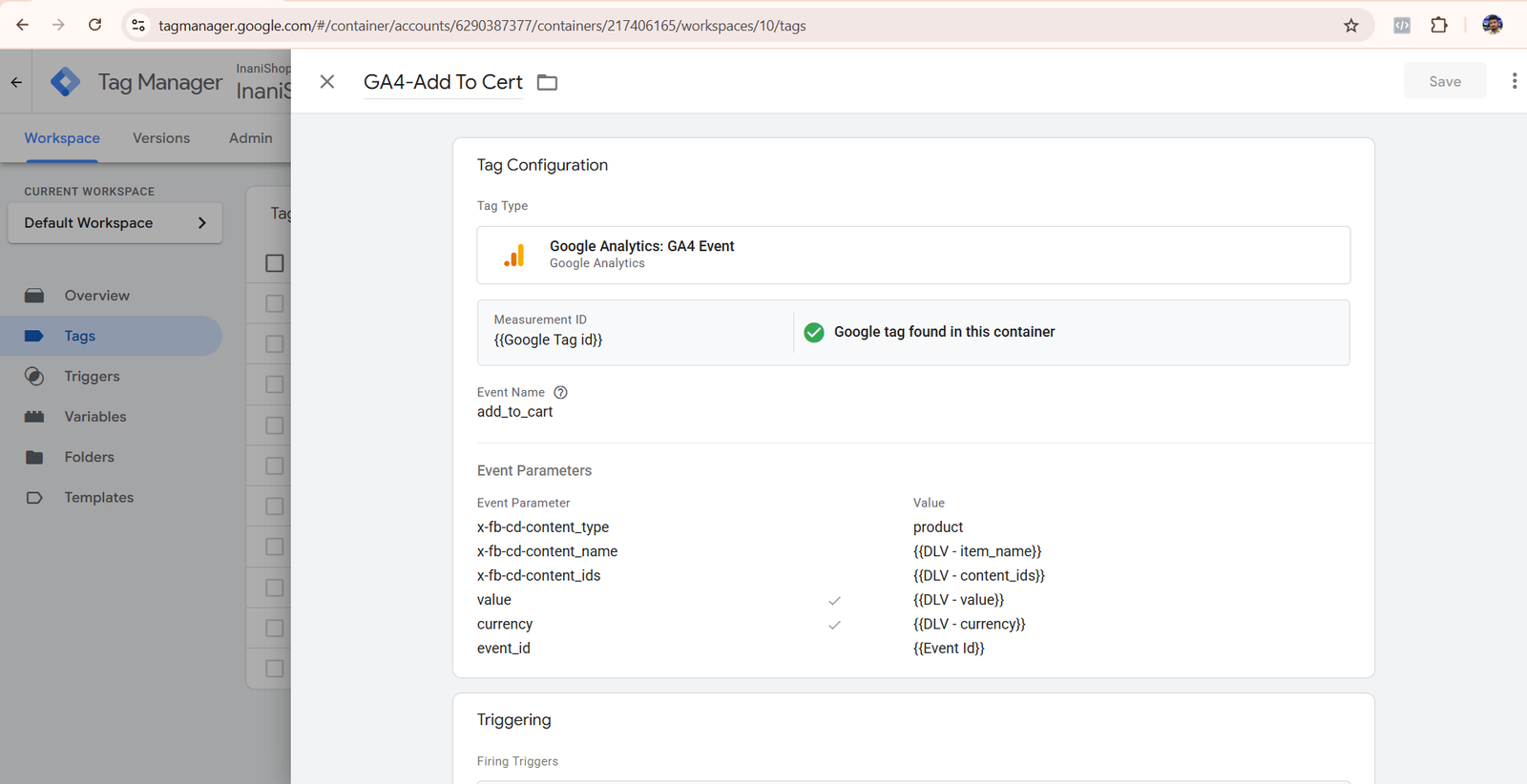The height and width of the screenshot is (784, 1527).
Task: Select the Google Analytics: GA4 Event tag type
Action: 913,255
